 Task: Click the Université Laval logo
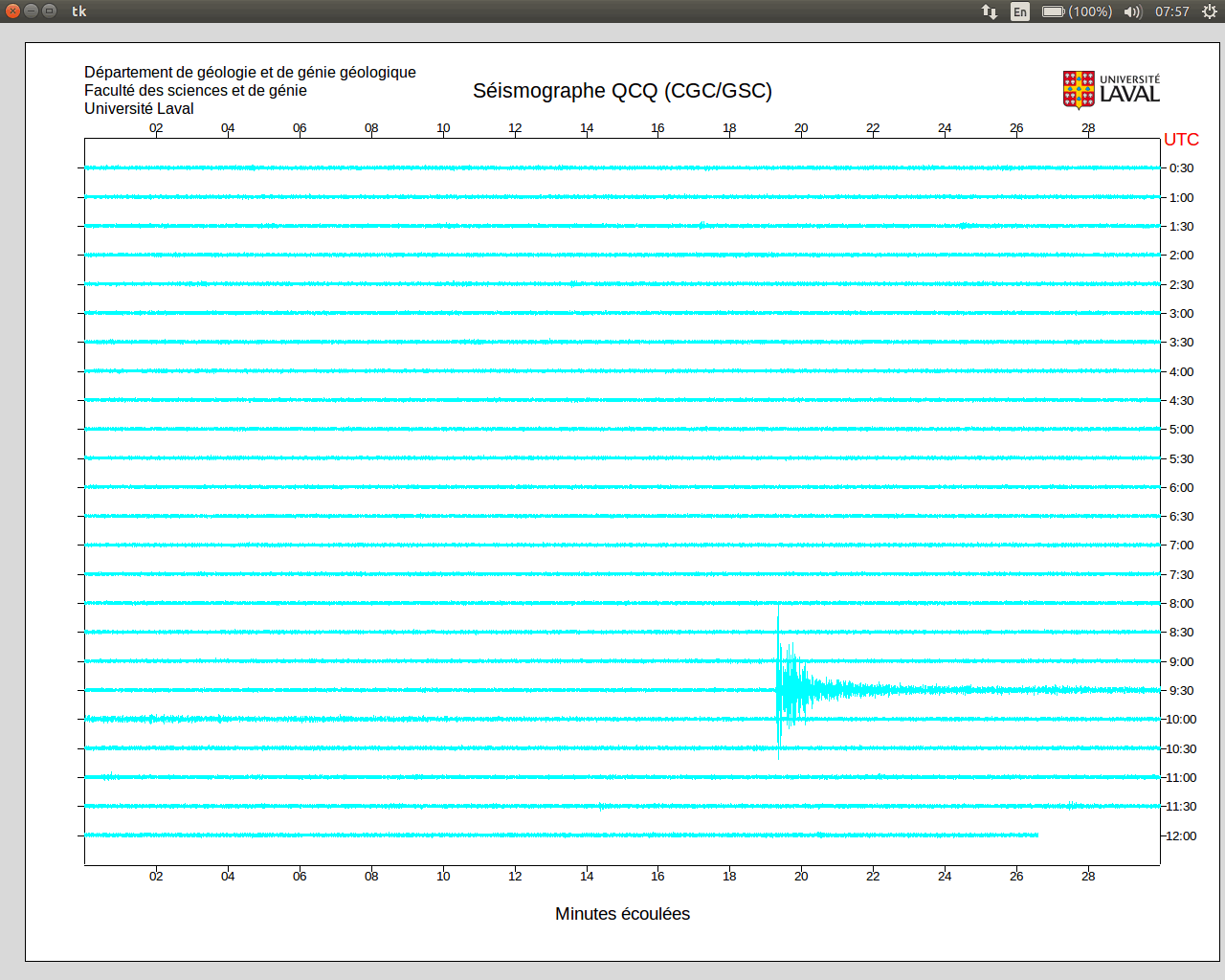(1111, 89)
